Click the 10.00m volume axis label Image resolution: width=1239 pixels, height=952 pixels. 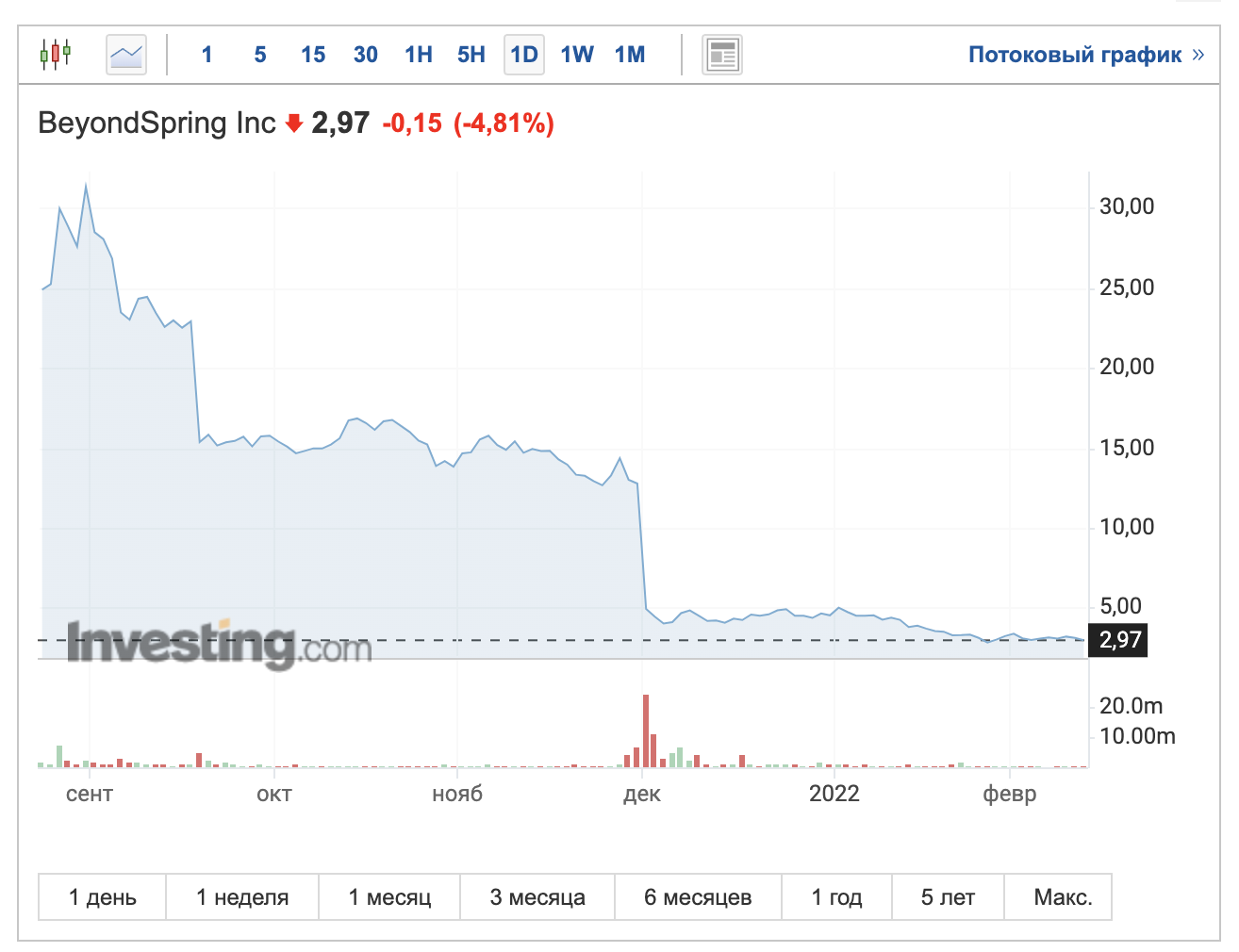point(1138,736)
